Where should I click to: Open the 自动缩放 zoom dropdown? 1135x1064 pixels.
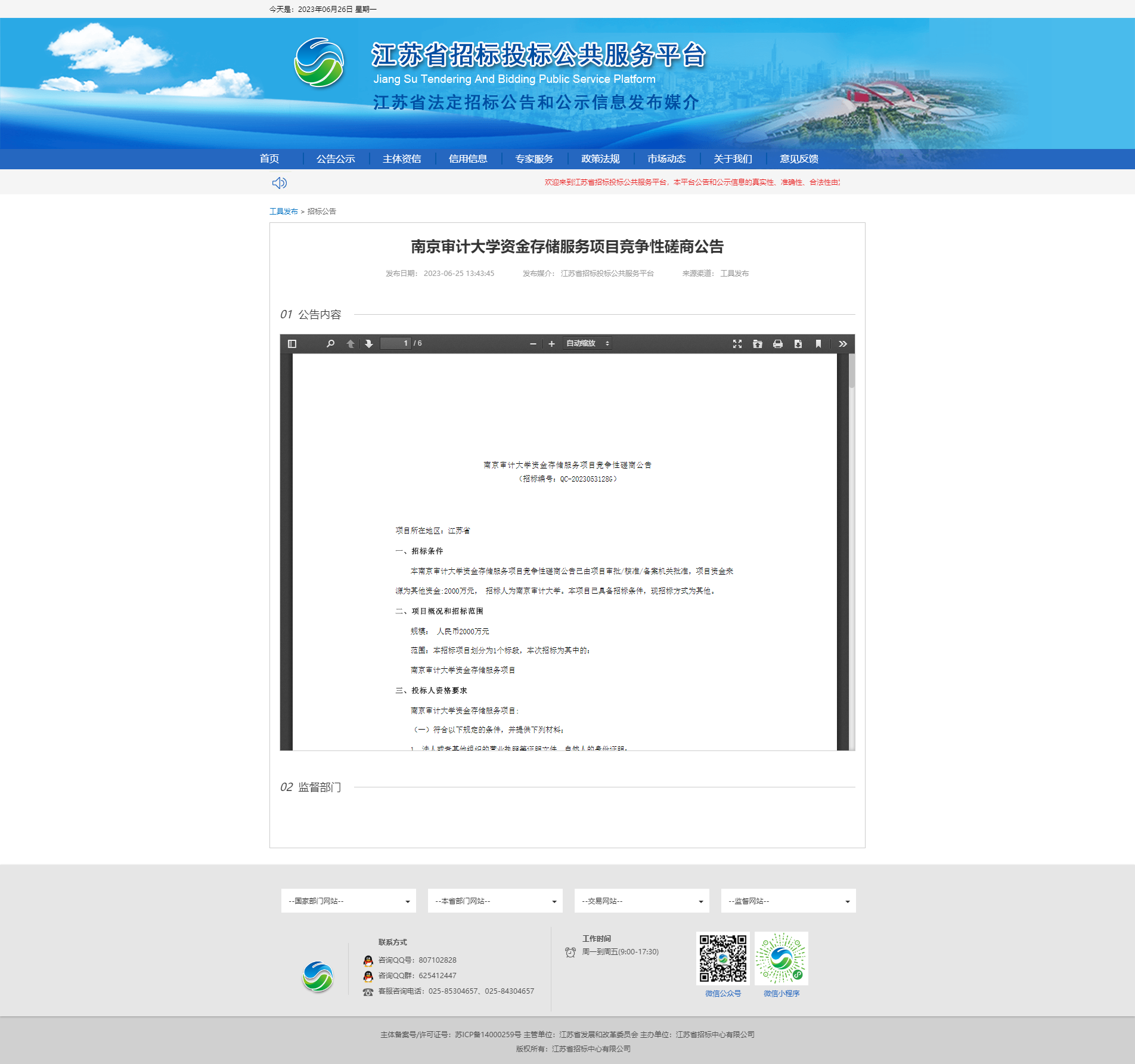click(587, 344)
